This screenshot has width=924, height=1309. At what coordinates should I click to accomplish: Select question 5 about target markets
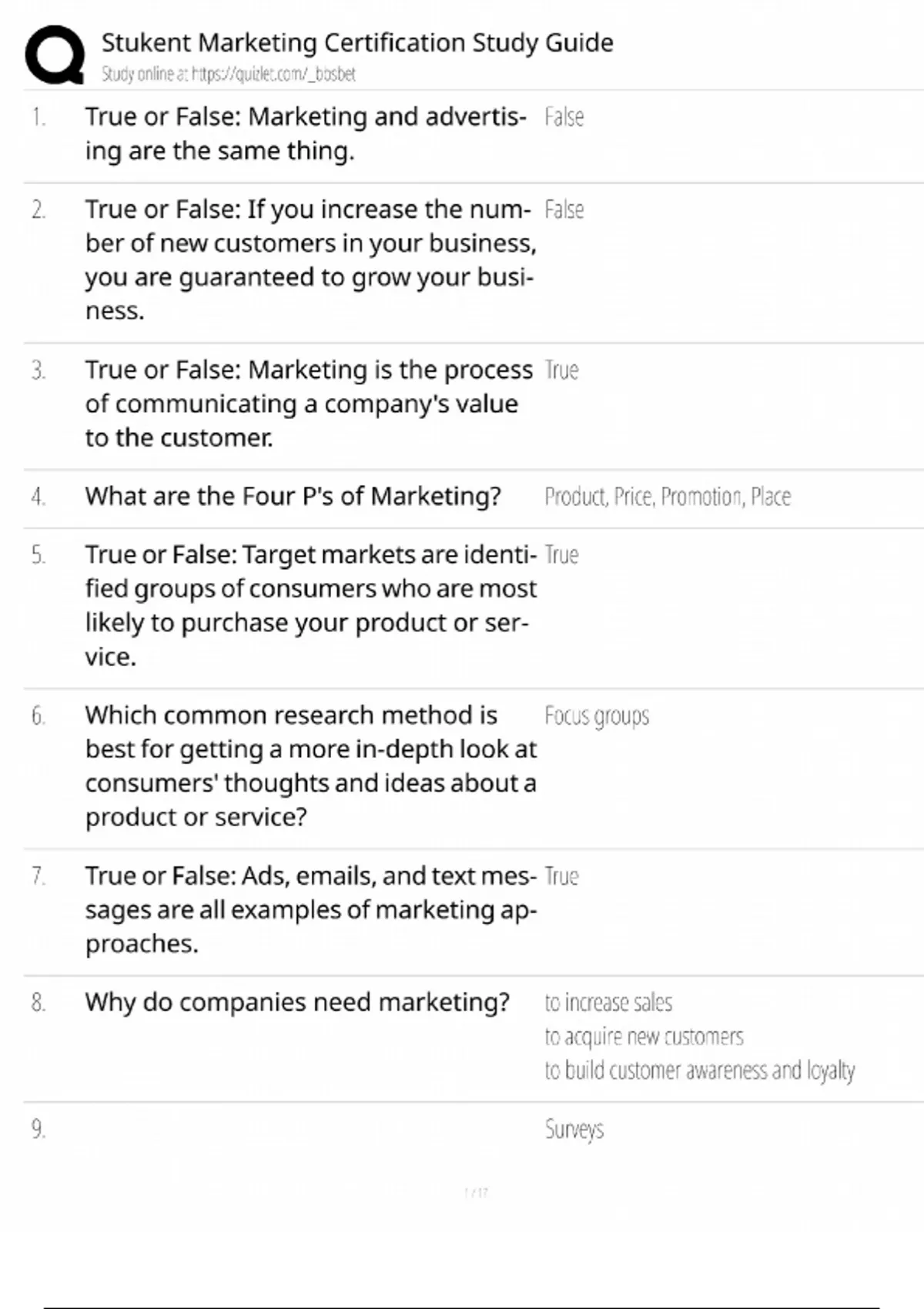[310, 605]
